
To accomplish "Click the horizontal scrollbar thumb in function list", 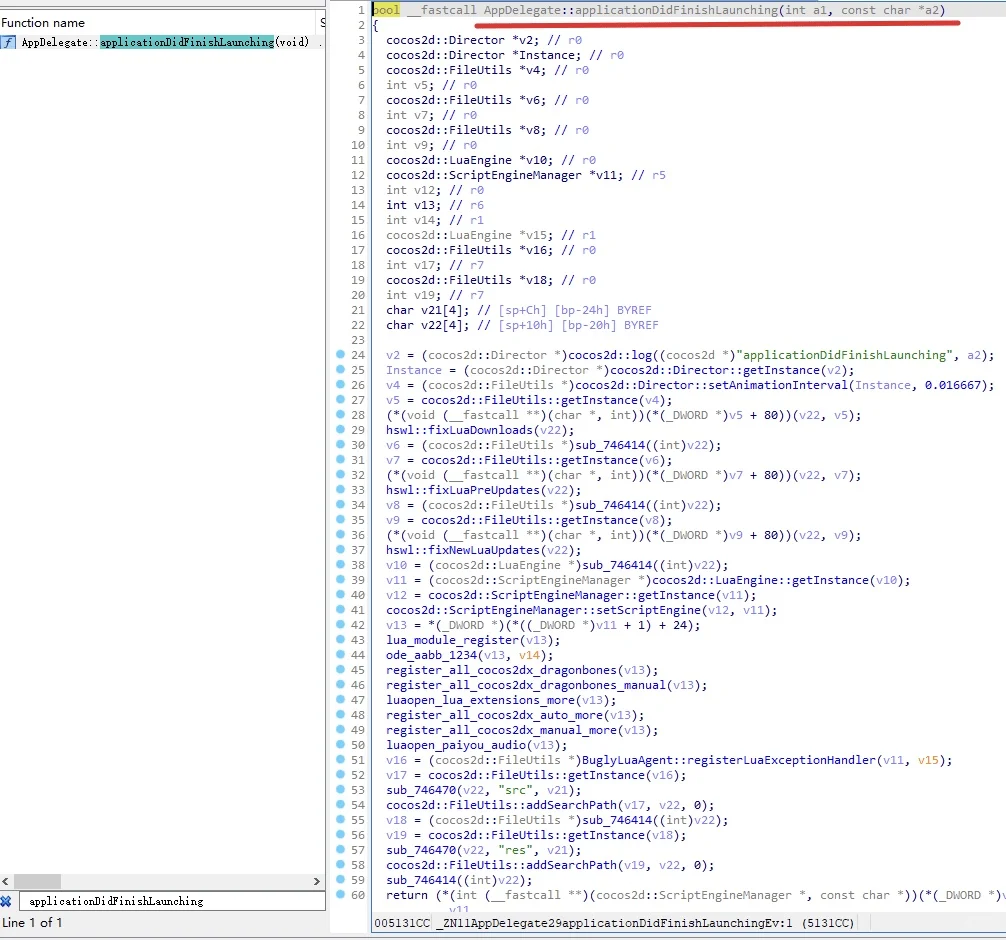I will [37, 881].
